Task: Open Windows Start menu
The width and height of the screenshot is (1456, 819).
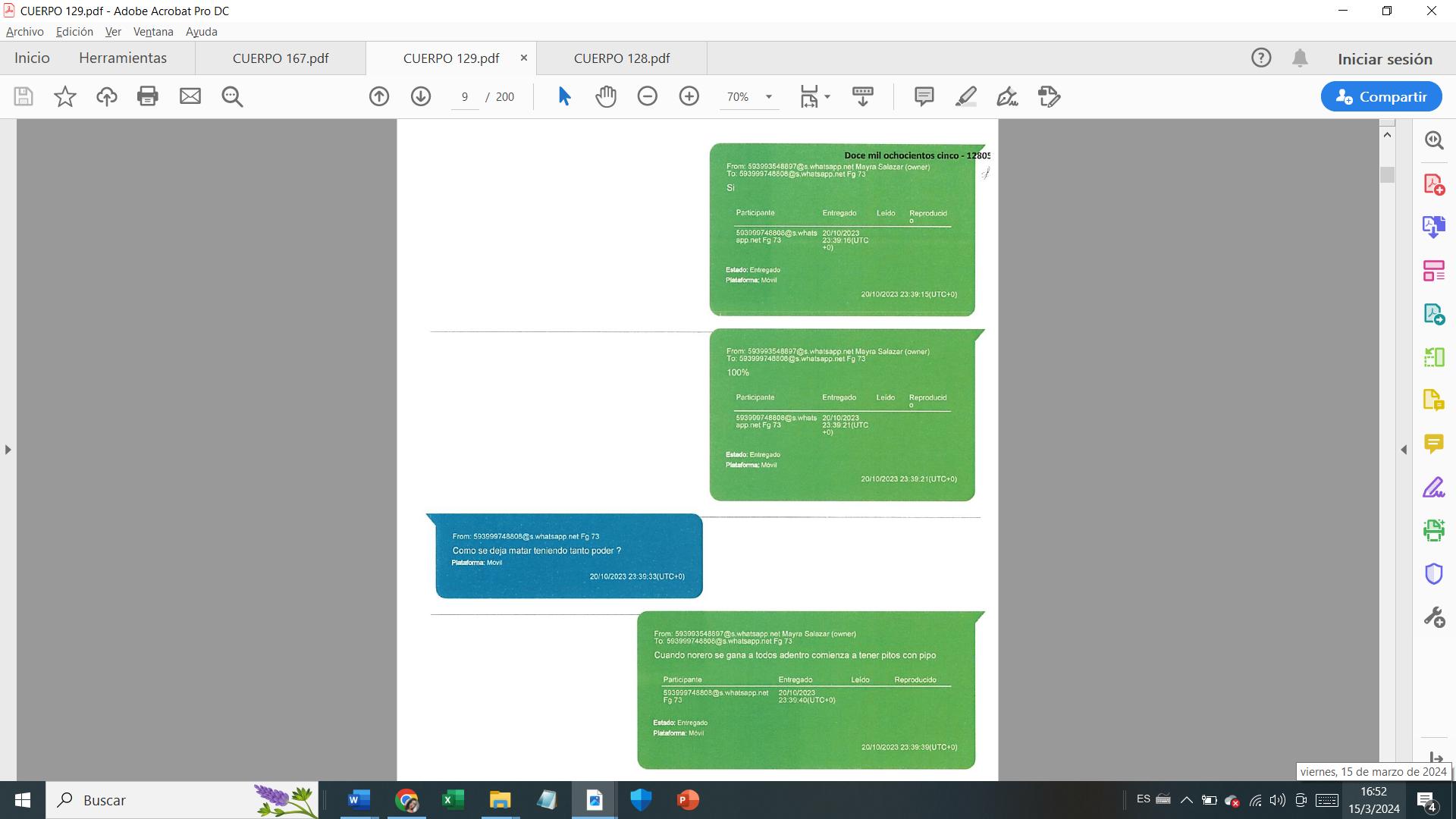Action: point(23,800)
